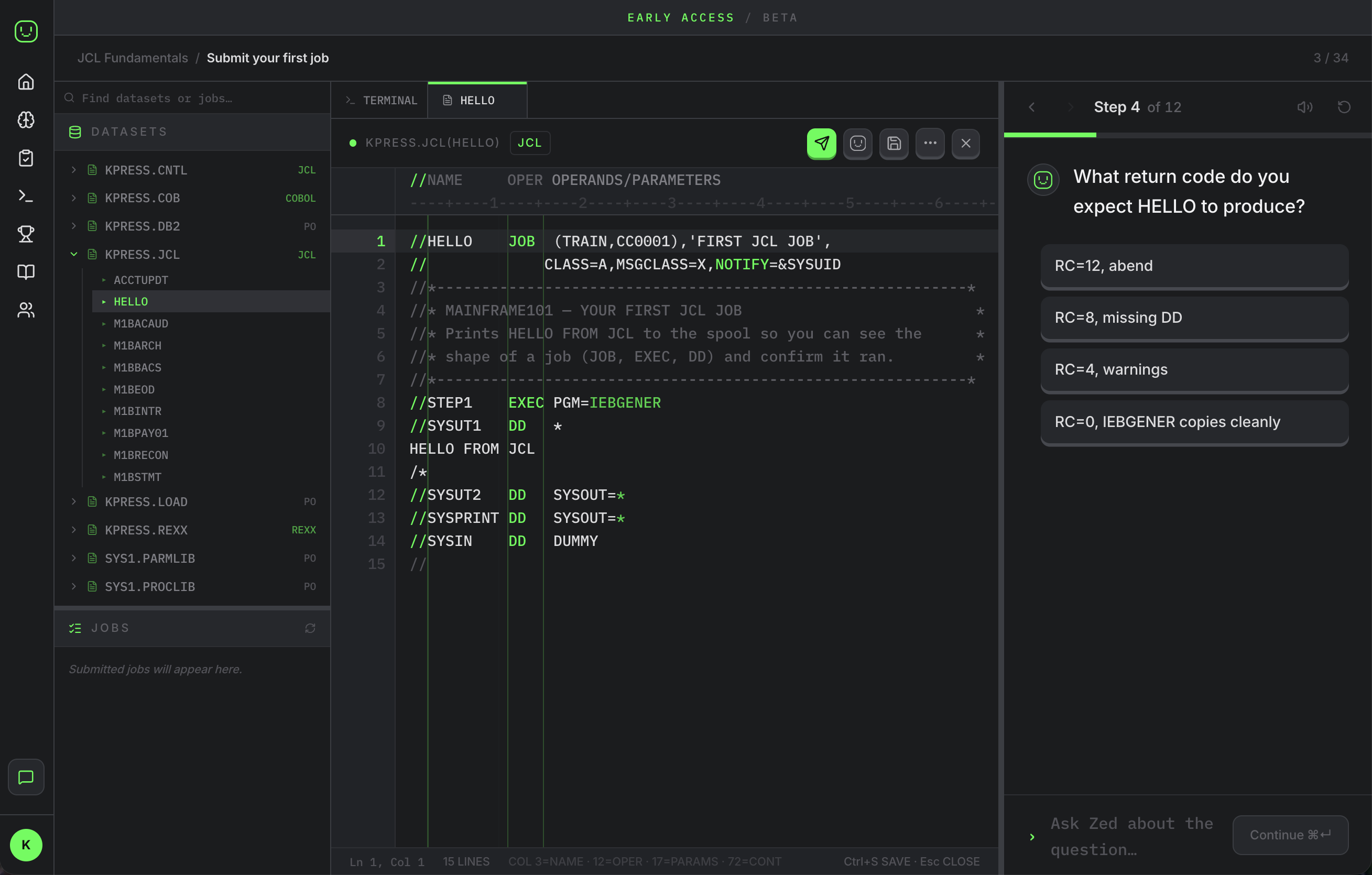This screenshot has width=1372, height=875.
Task: Open the M1BRECON member
Action: [x=211, y=455]
